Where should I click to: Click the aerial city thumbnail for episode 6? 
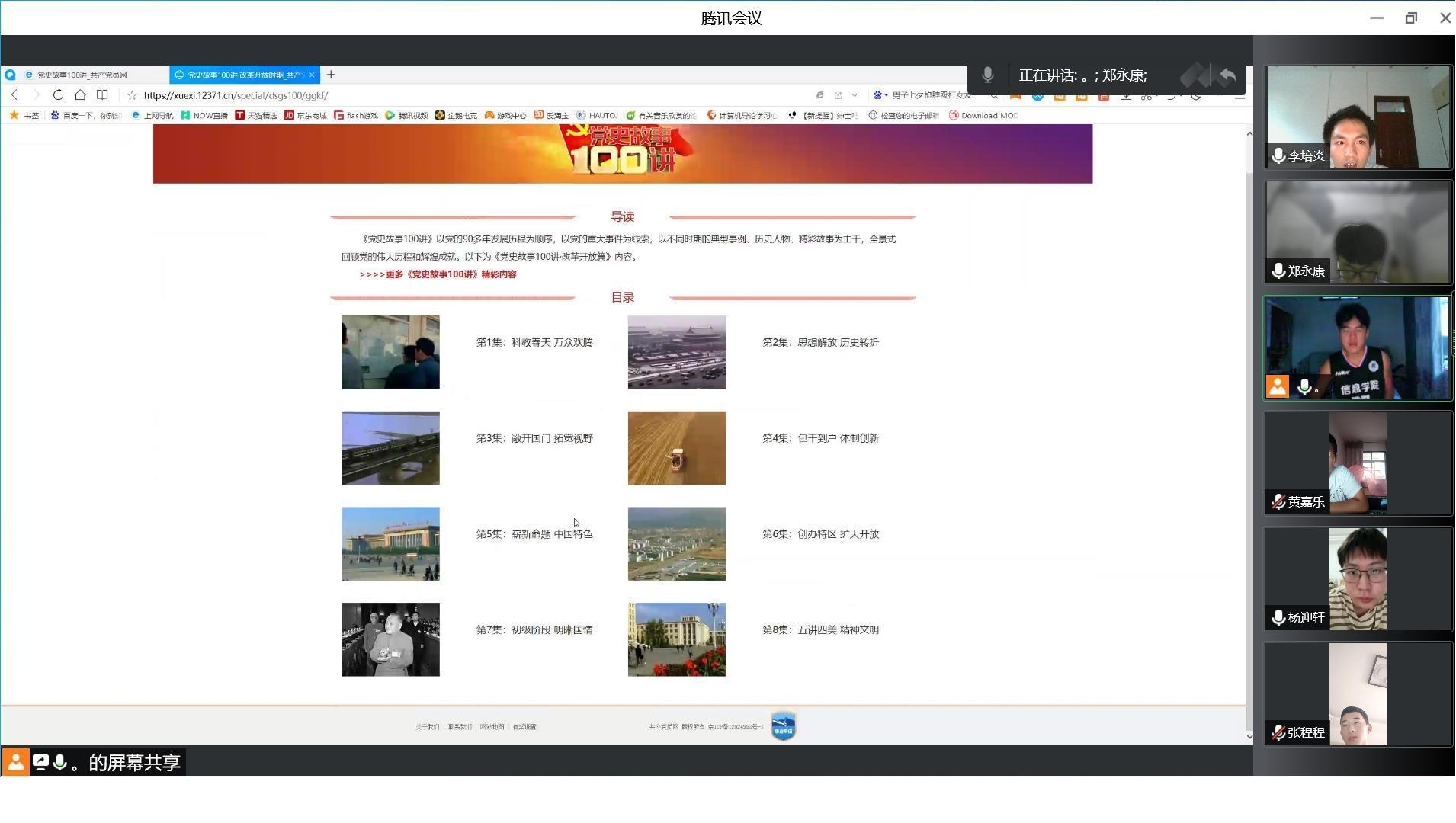[x=677, y=544]
